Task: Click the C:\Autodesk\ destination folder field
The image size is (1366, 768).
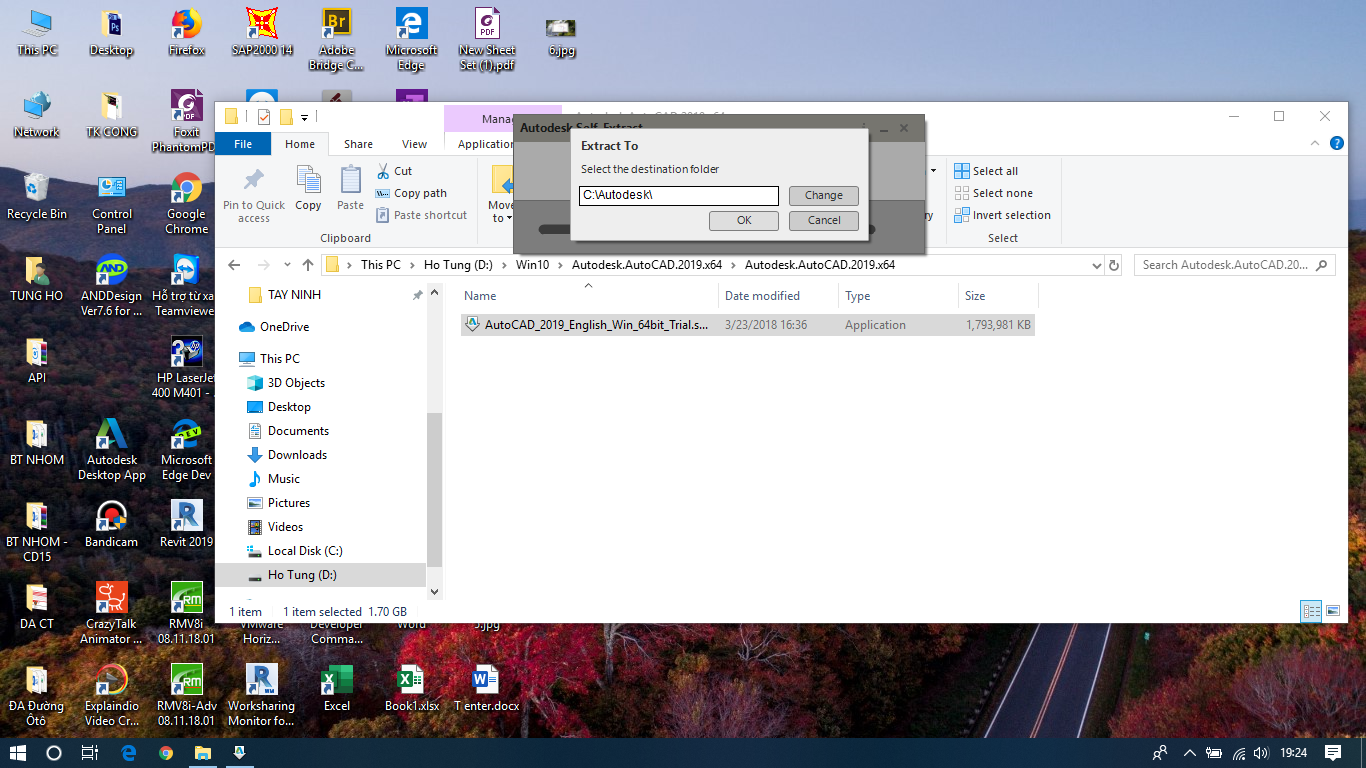Action: click(679, 195)
